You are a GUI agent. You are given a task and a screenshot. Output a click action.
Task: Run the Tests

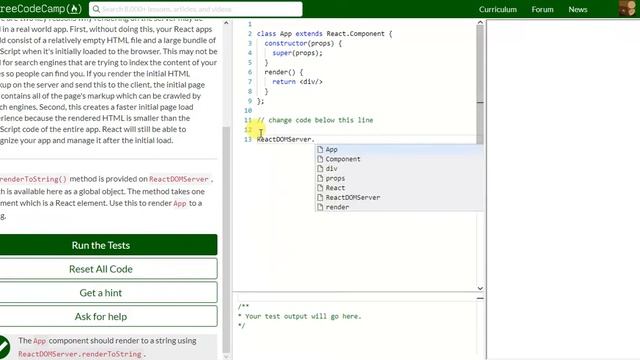pyautogui.click(x=108, y=245)
